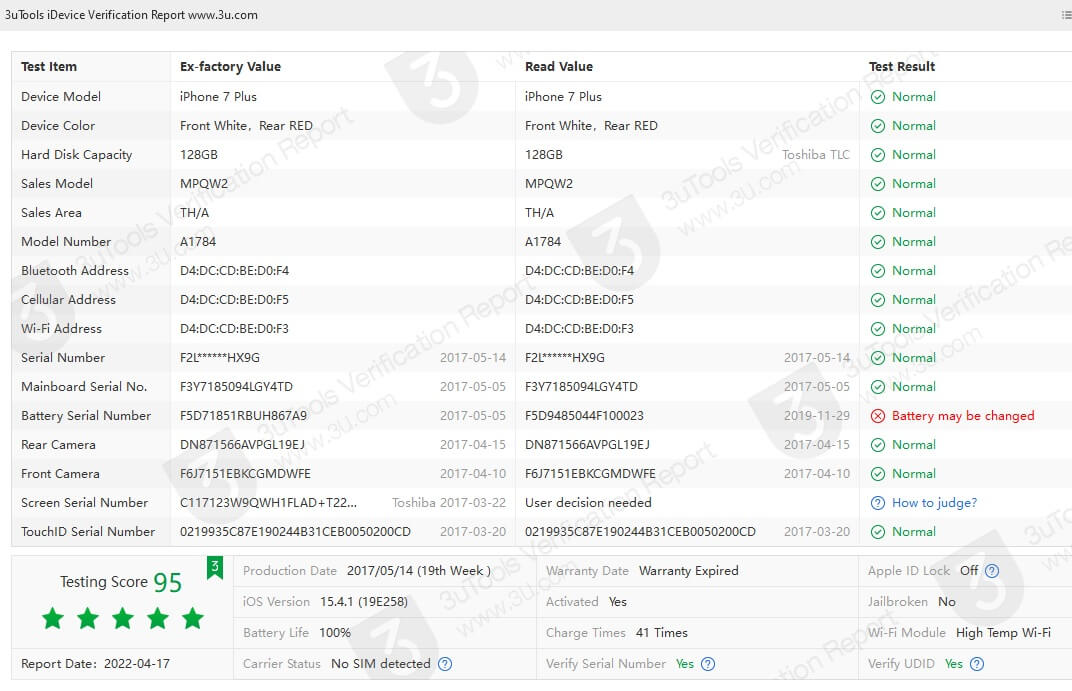Image resolution: width=1072 pixels, height=691 pixels.
Task: Click the No SIM detected status
Action: [x=380, y=664]
